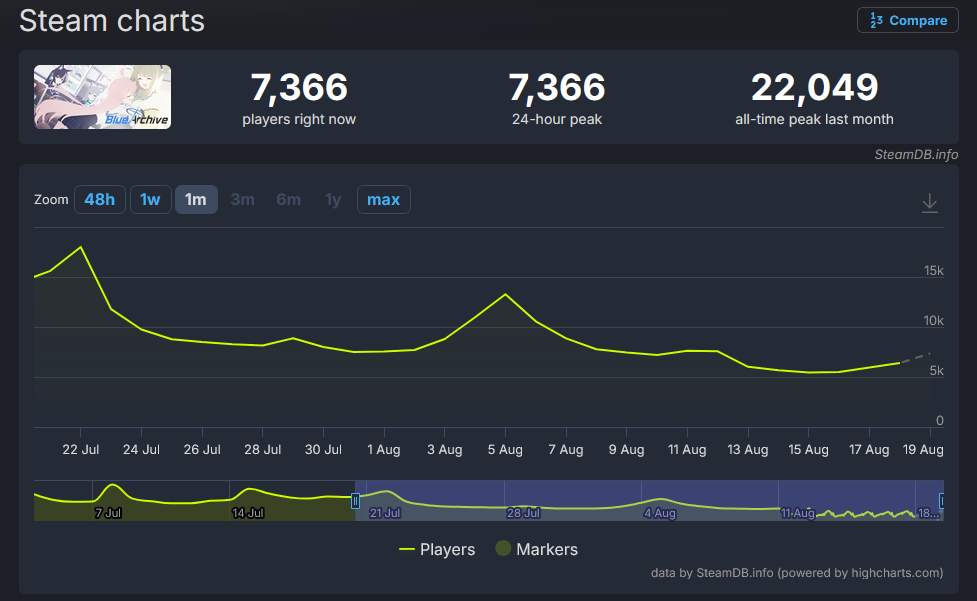Choose the 3m zoom range

pyautogui.click(x=242, y=199)
